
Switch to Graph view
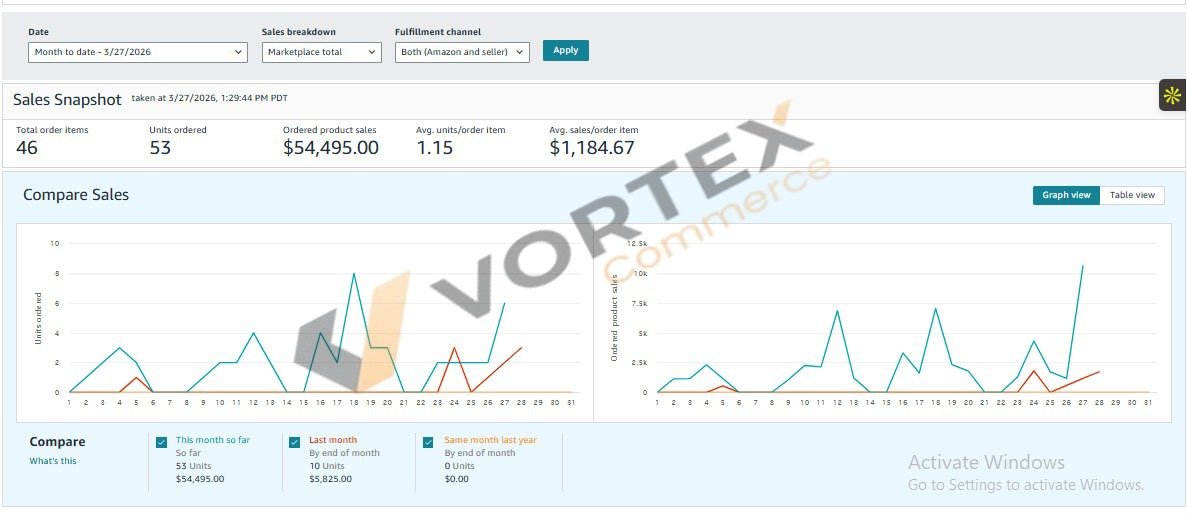tap(1066, 195)
